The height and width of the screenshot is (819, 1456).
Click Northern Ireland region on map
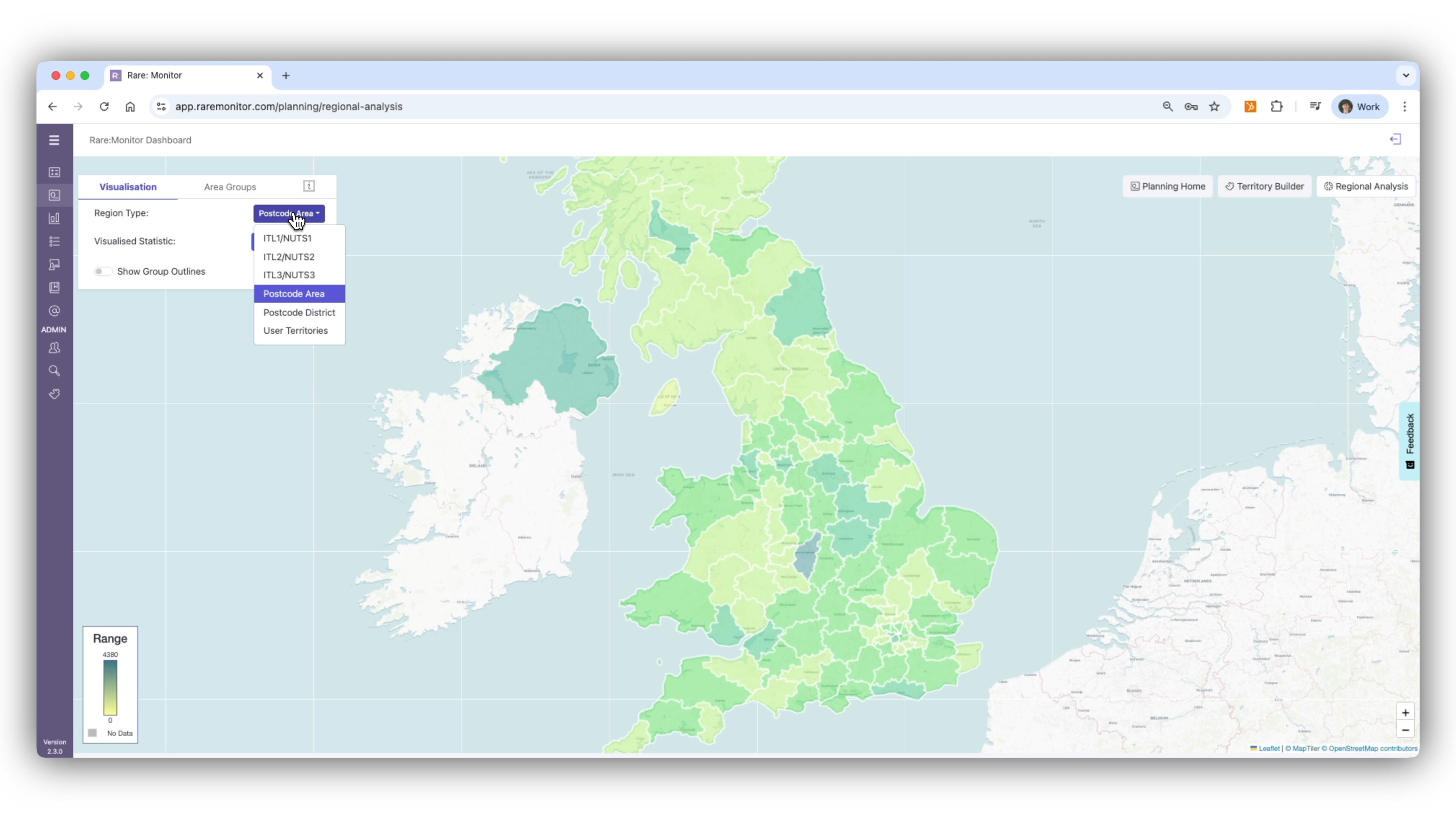click(x=548, y=359)
